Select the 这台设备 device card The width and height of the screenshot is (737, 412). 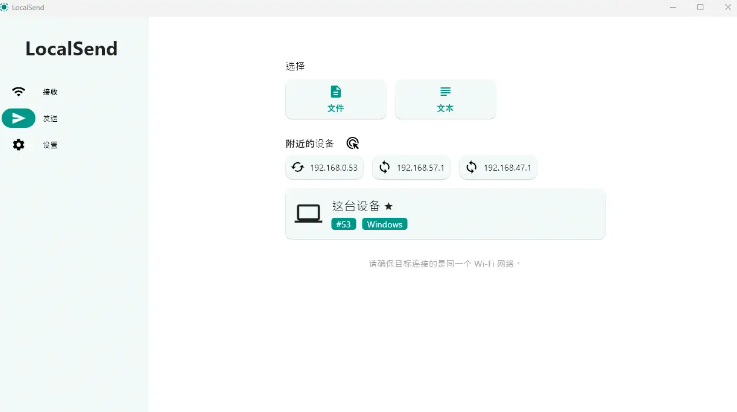coord(445,214)
